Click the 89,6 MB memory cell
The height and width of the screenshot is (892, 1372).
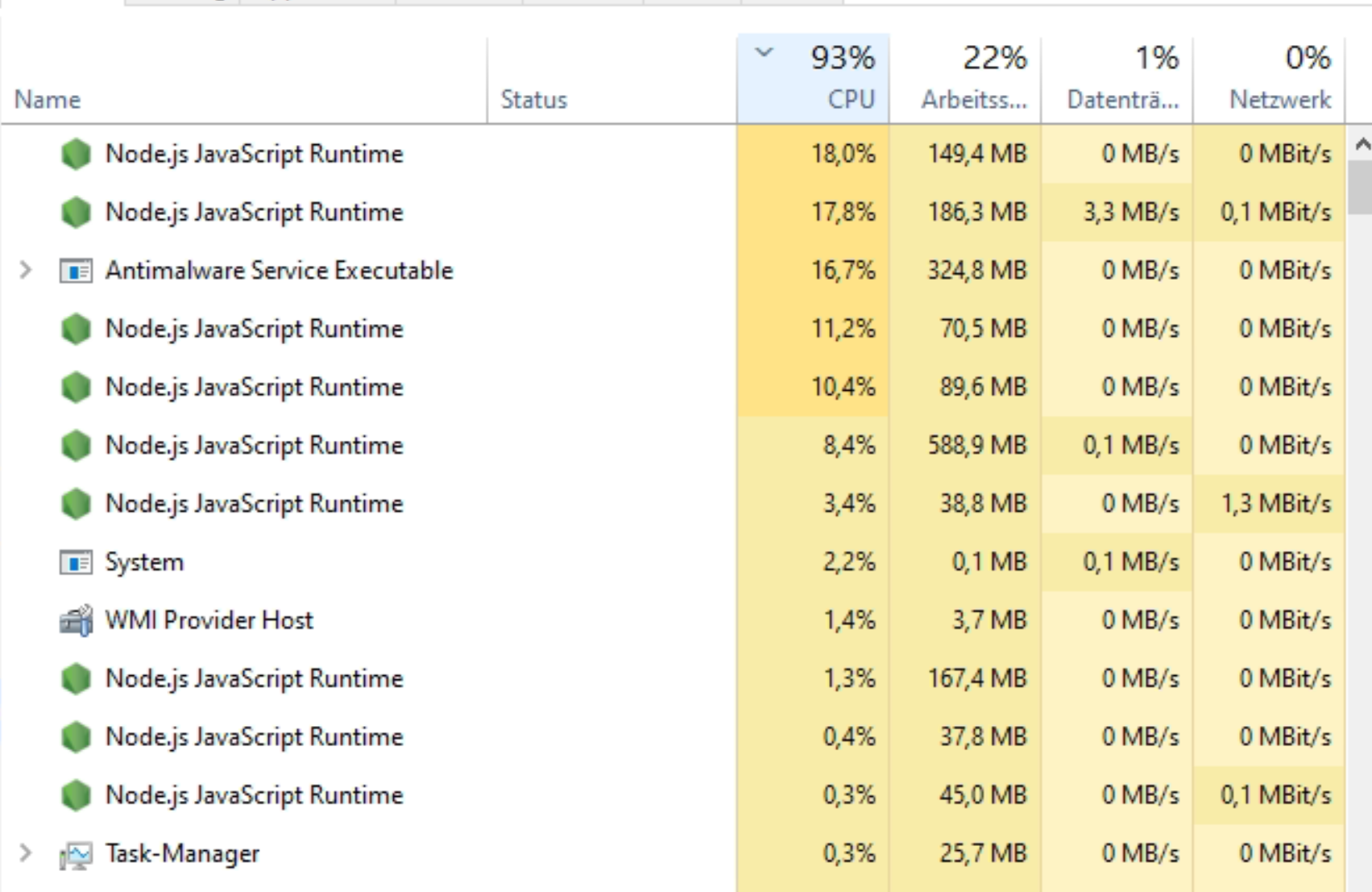[x=965, y=387]
